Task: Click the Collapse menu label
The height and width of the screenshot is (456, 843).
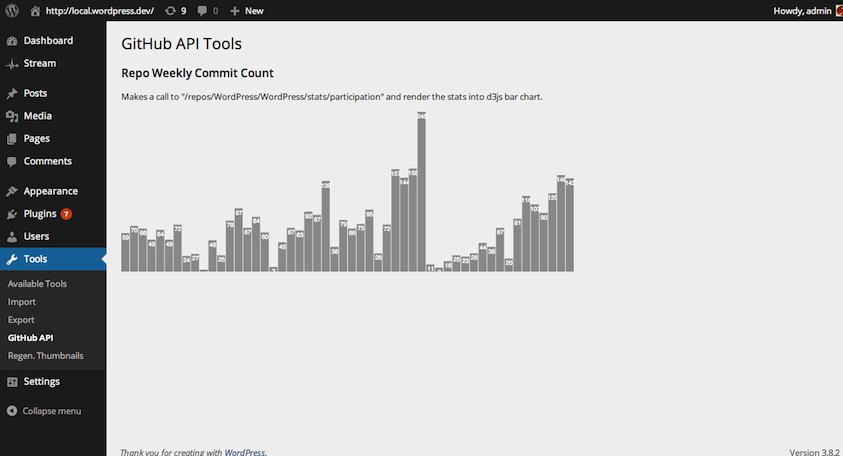Action: coord(52,411)
